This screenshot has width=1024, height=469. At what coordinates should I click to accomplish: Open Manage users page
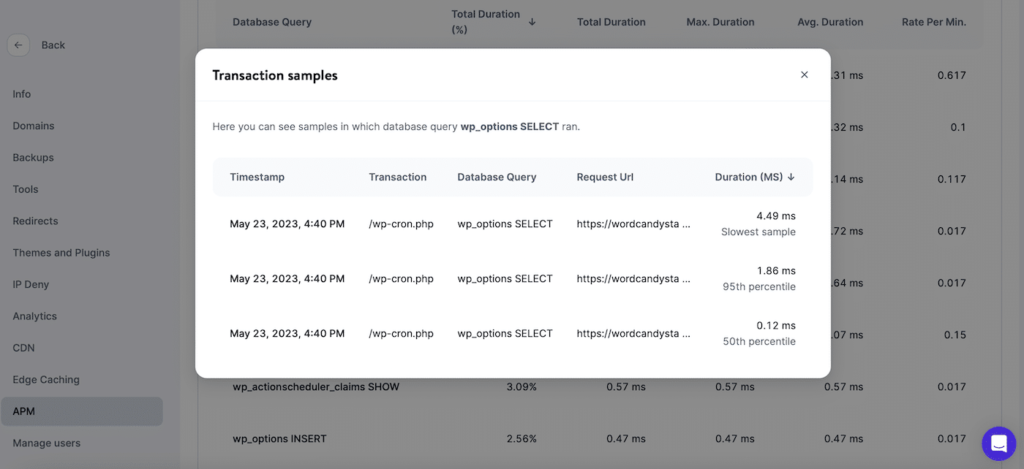click(46, 443)
